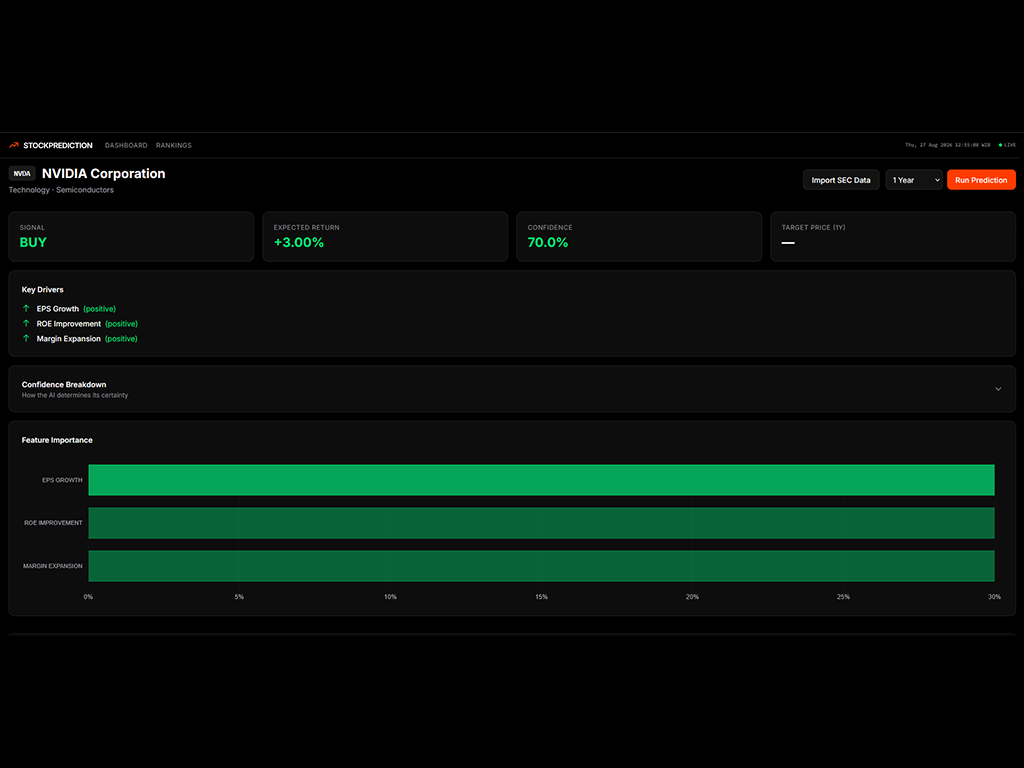Click the EPS Growth driver text
This screenshot has height=768, width=1024.
coord(57,309)
